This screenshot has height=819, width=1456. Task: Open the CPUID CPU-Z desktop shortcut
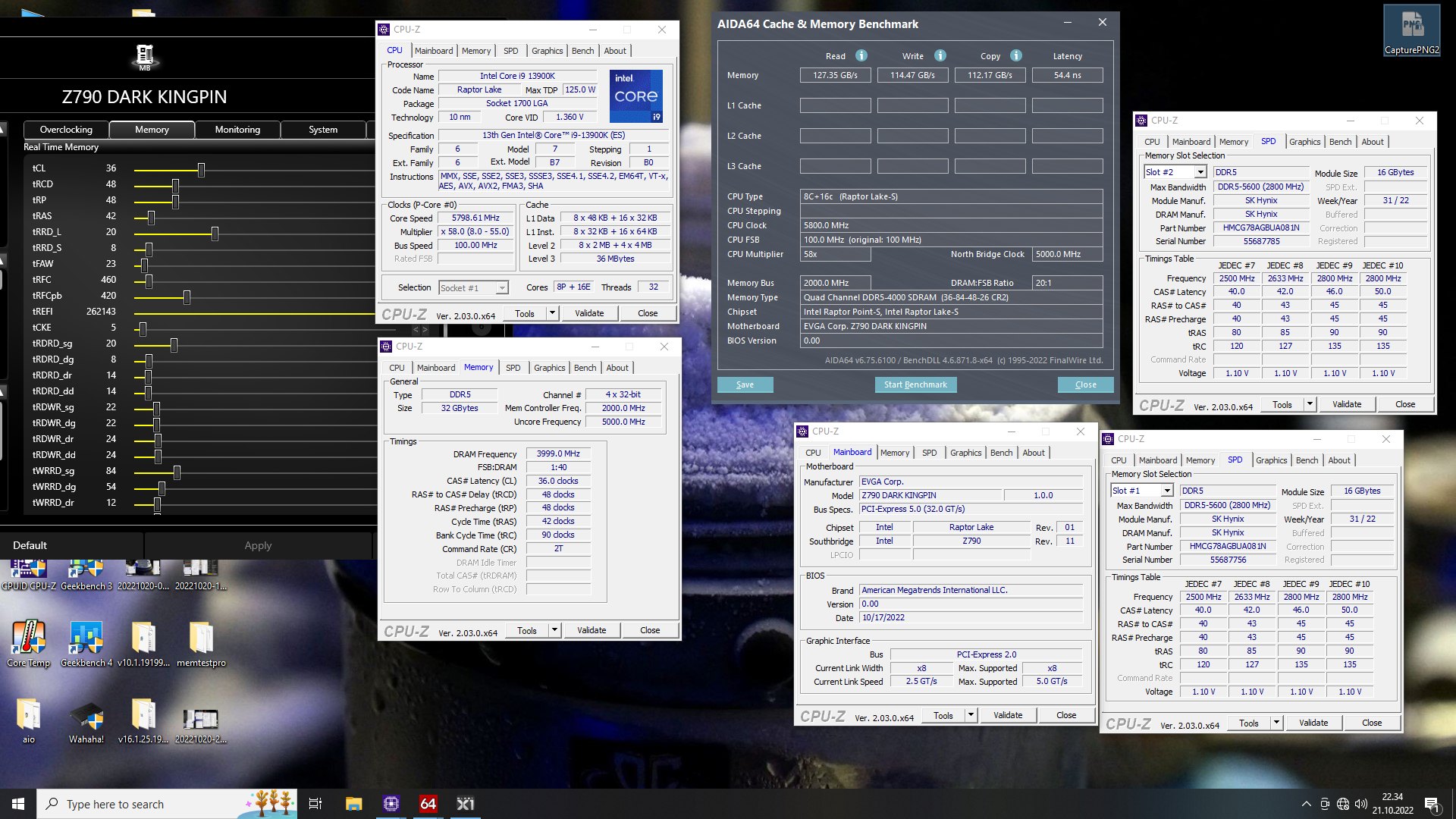pos(28,576)
